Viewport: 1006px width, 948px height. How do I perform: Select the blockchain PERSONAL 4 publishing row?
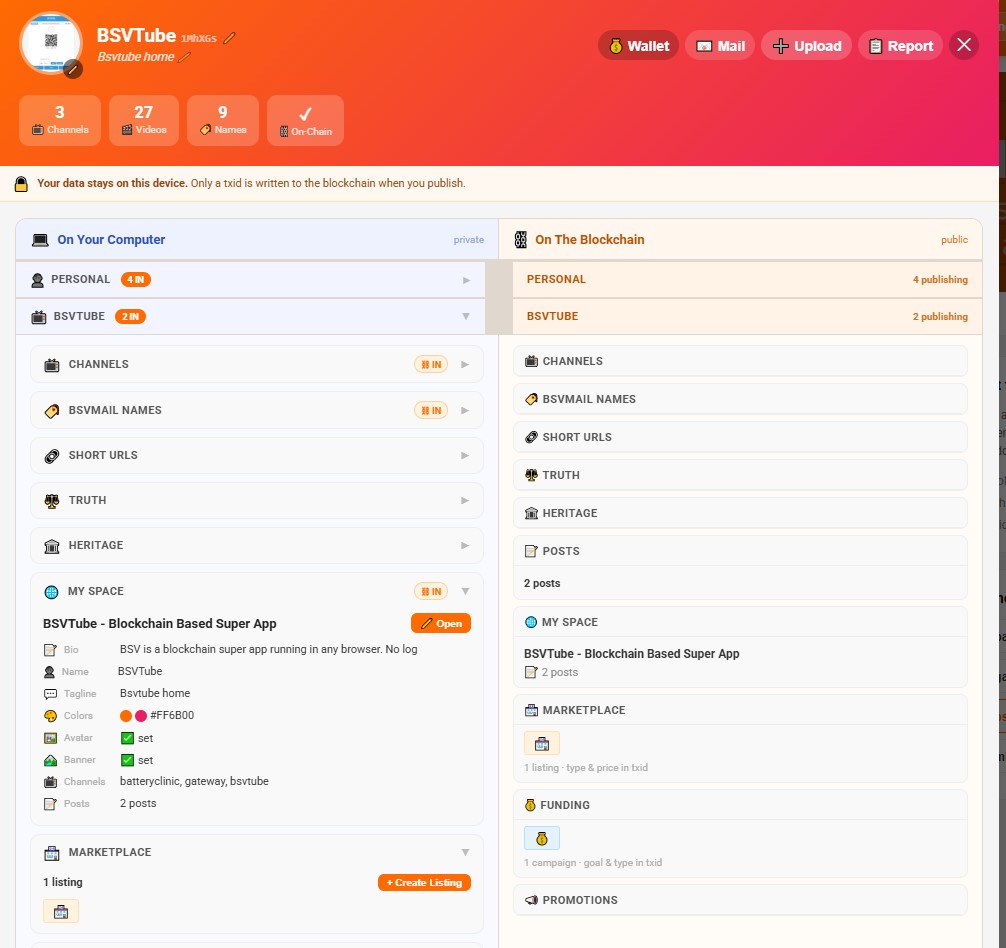[x=747, y=280]
